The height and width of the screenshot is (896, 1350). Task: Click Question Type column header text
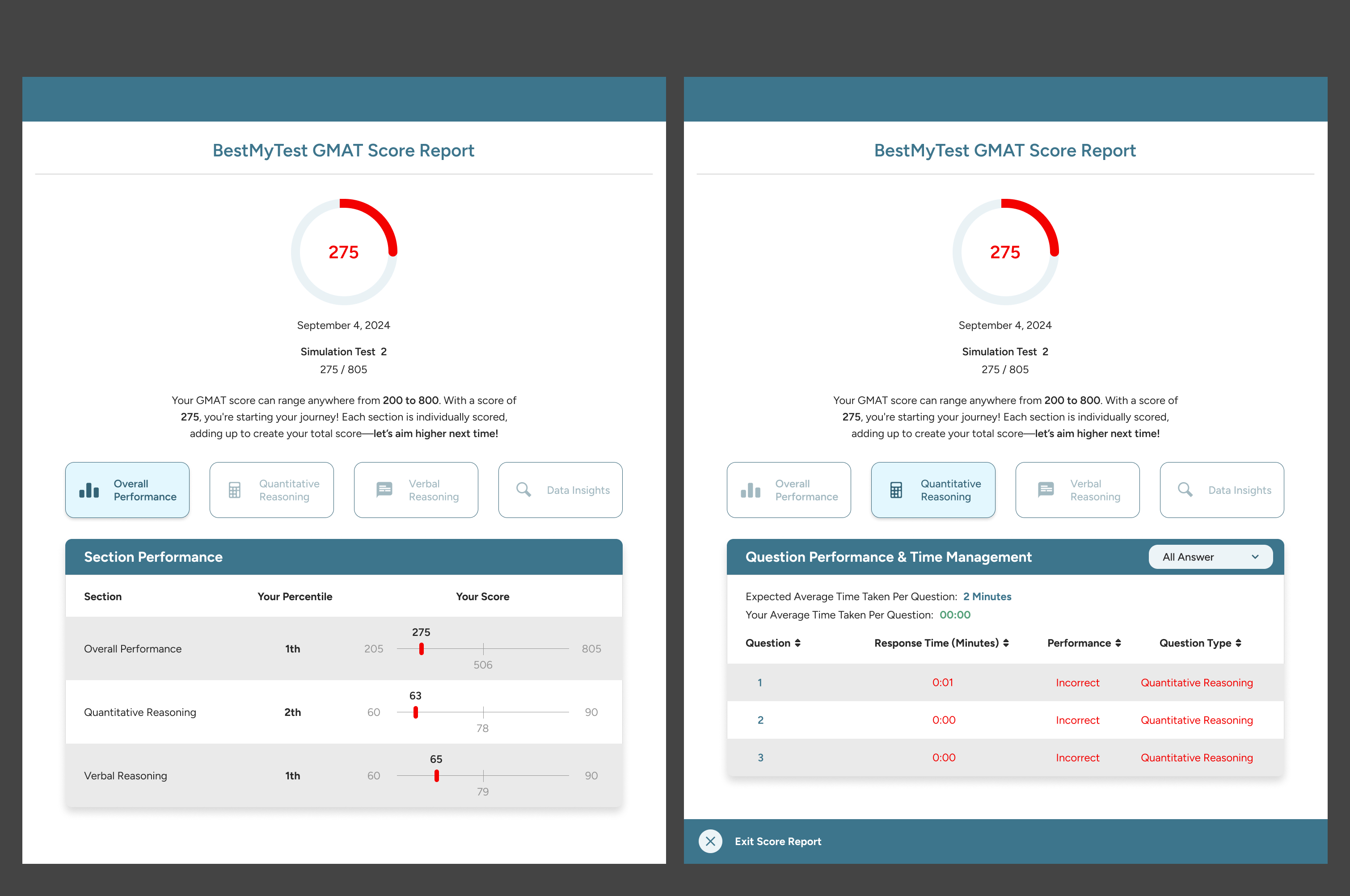(1195, 643)
